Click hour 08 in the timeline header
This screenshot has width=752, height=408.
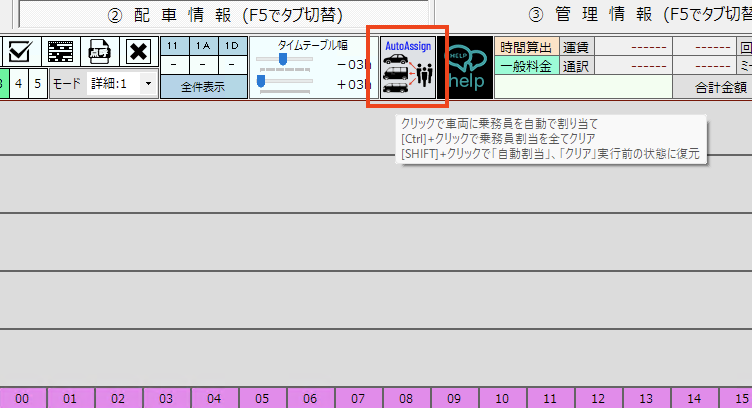point(406,398)
